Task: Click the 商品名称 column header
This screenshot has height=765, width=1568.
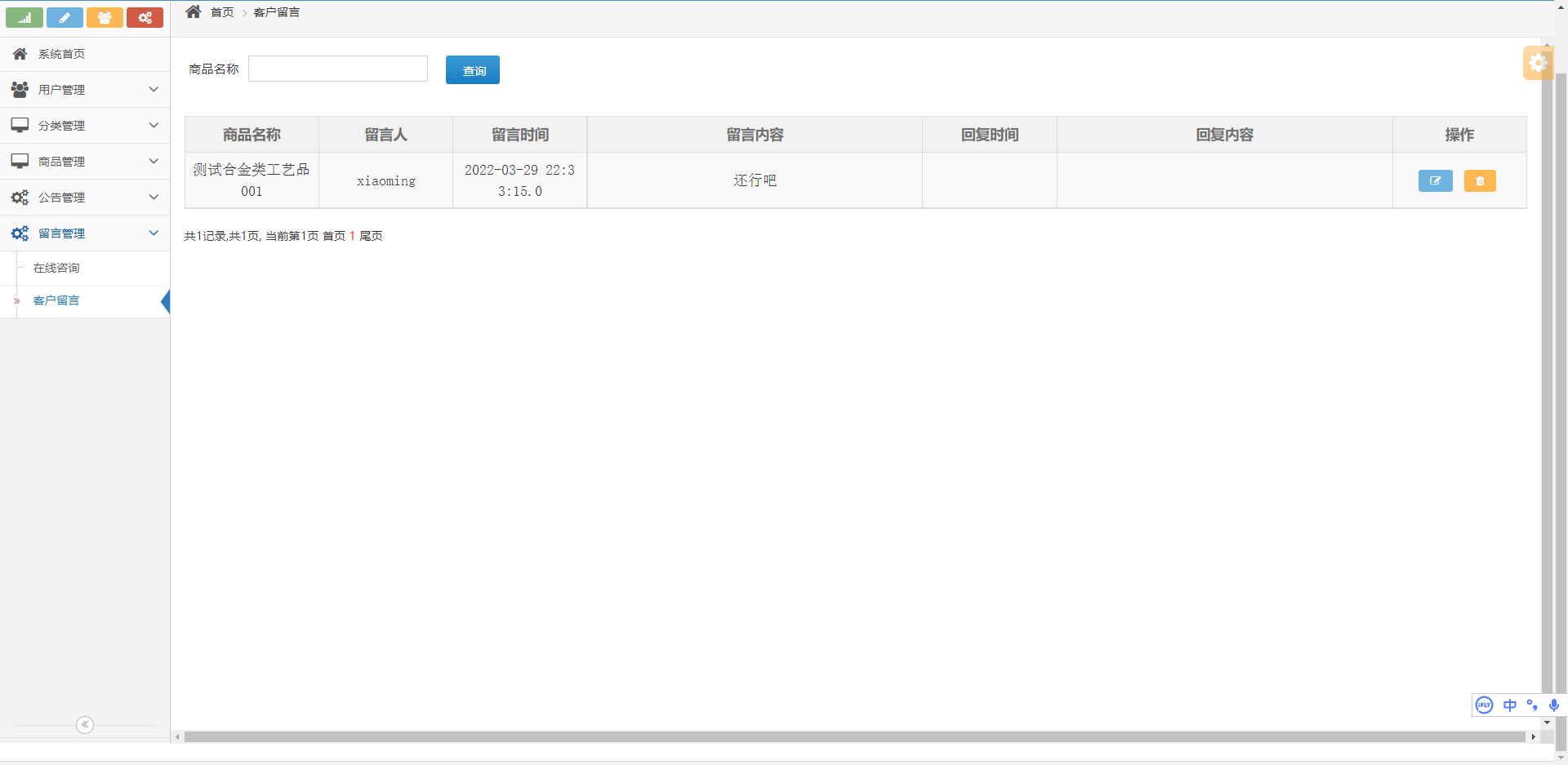Action: pos(252,135)
